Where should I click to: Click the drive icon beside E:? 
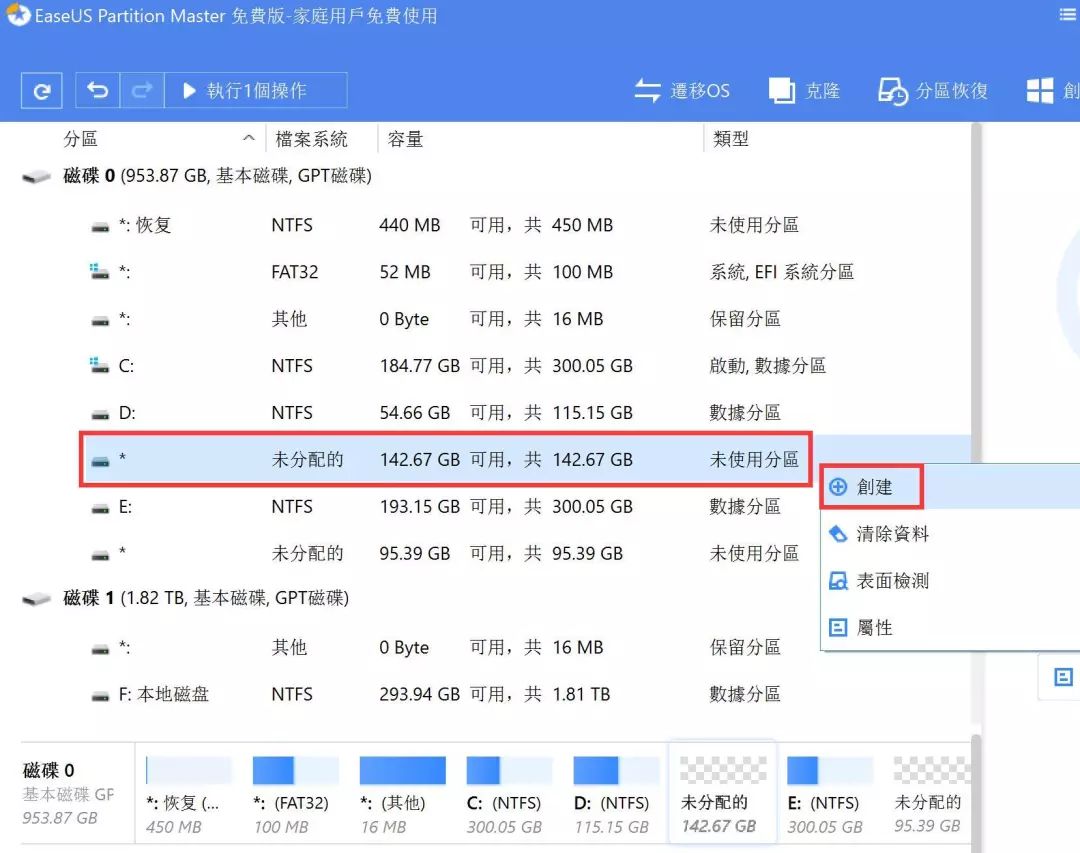(101, 508)
